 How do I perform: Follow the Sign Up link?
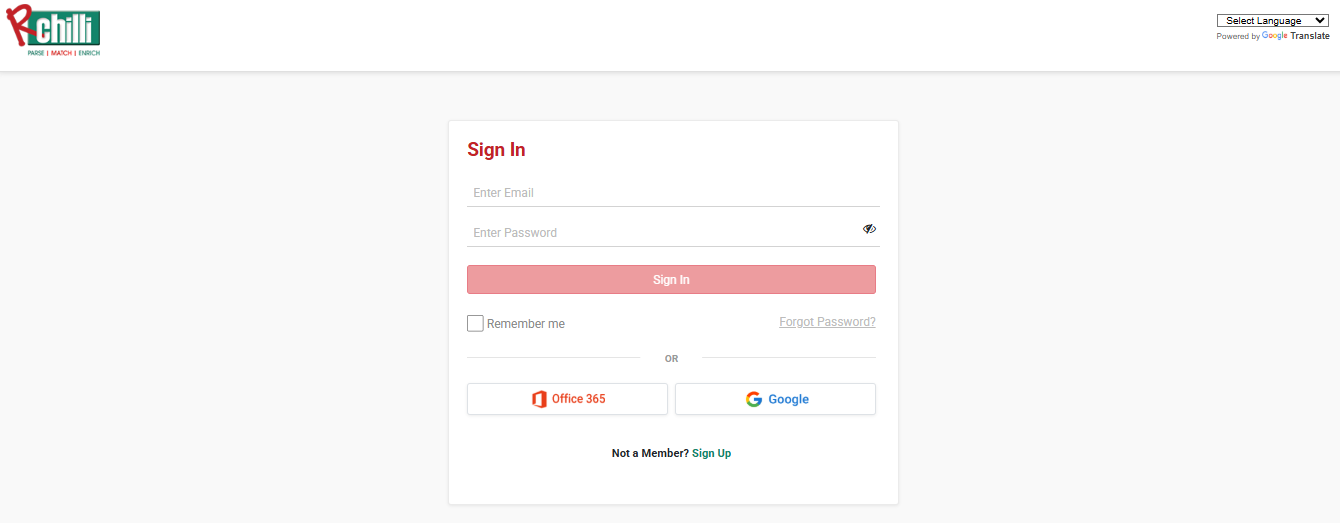click(711, 453)
